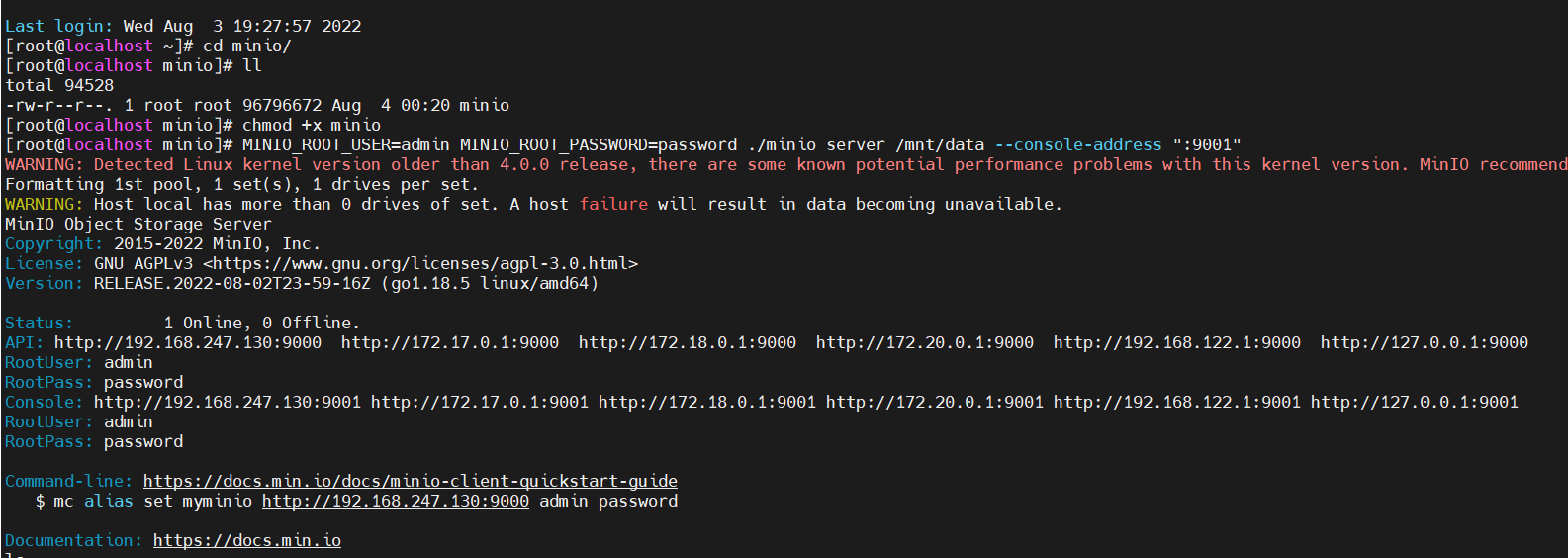Screen dimensions: 1568x558
Task: Click API URL http://127.0.0.1:9000
Action: point(1425,343)
